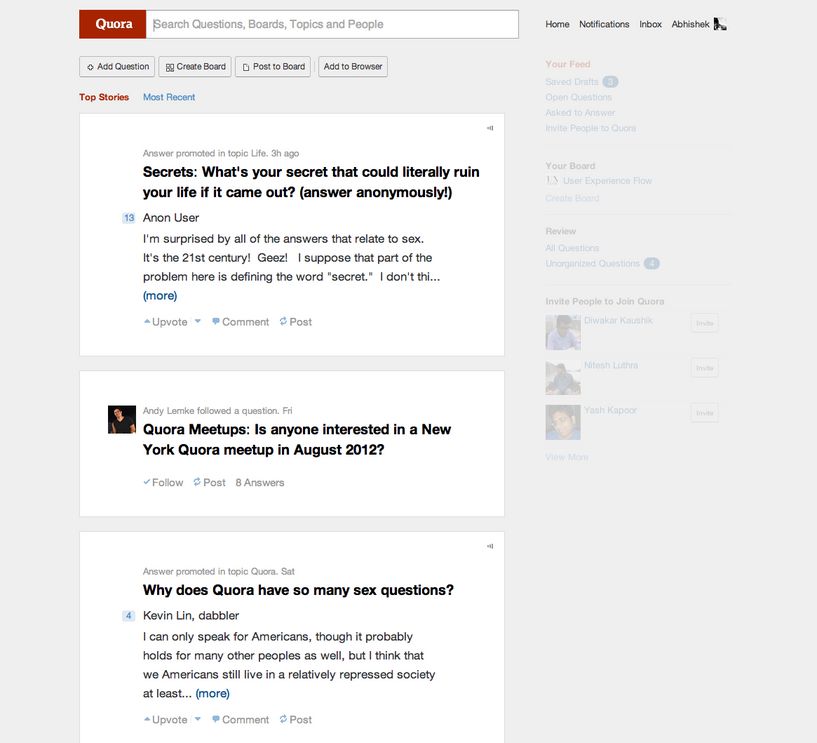View the 8 Answers link
This screenshot has width=817, height=743.
click(259, 482)
